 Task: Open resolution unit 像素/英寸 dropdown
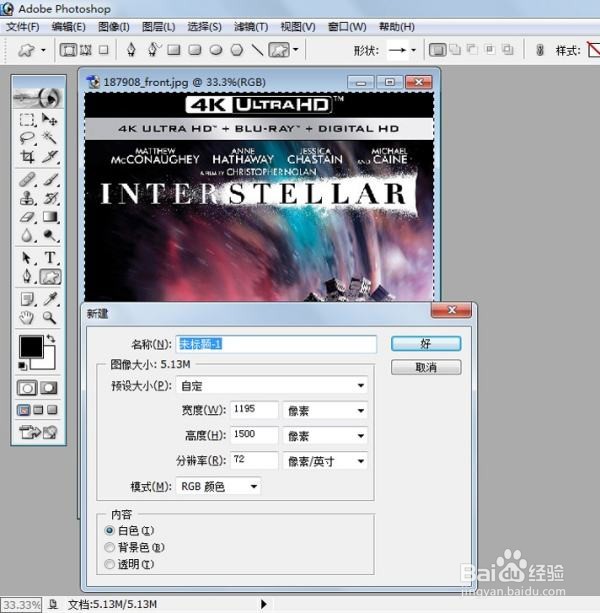pos(325,461)
